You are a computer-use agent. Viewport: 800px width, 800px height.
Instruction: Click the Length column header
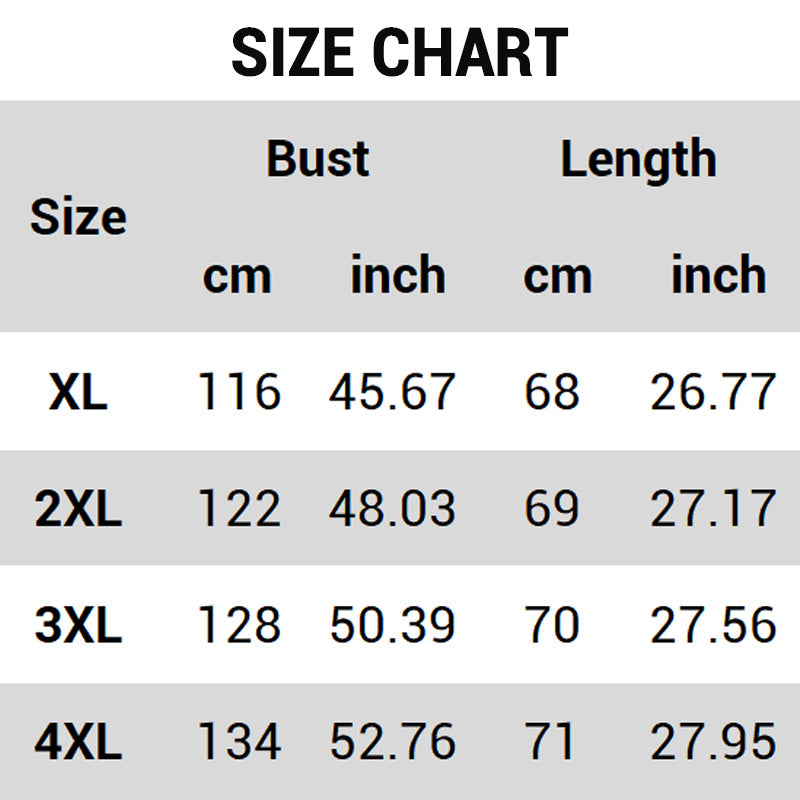[637, 159]
